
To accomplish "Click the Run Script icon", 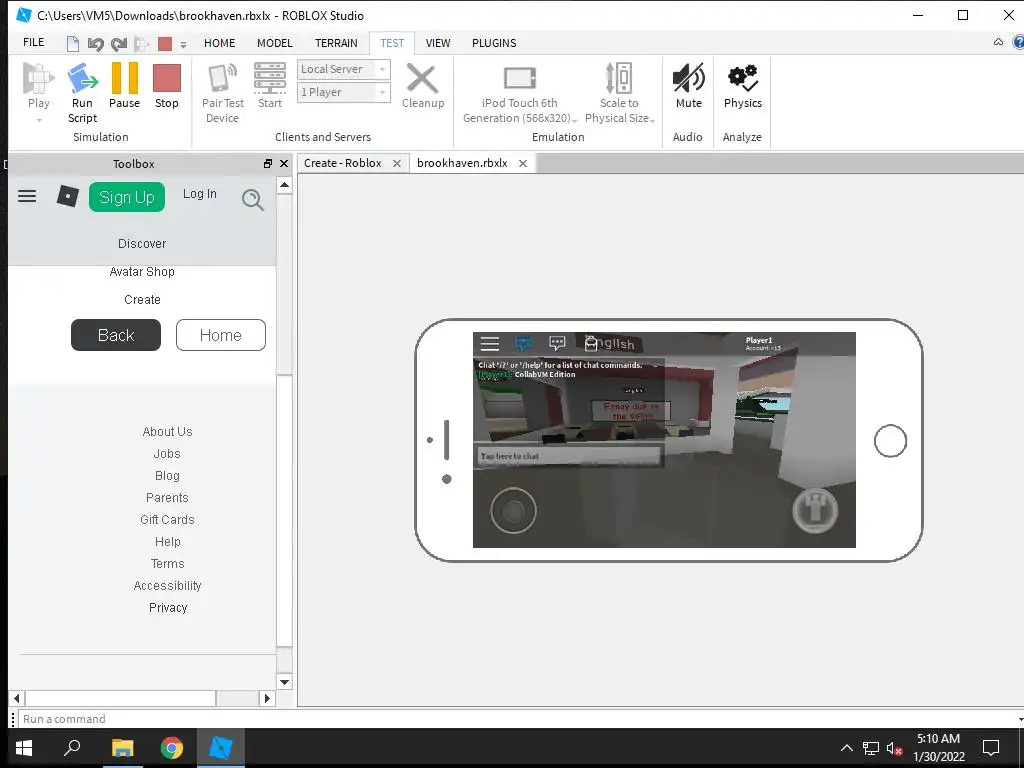I will click(x=82, y=79).
